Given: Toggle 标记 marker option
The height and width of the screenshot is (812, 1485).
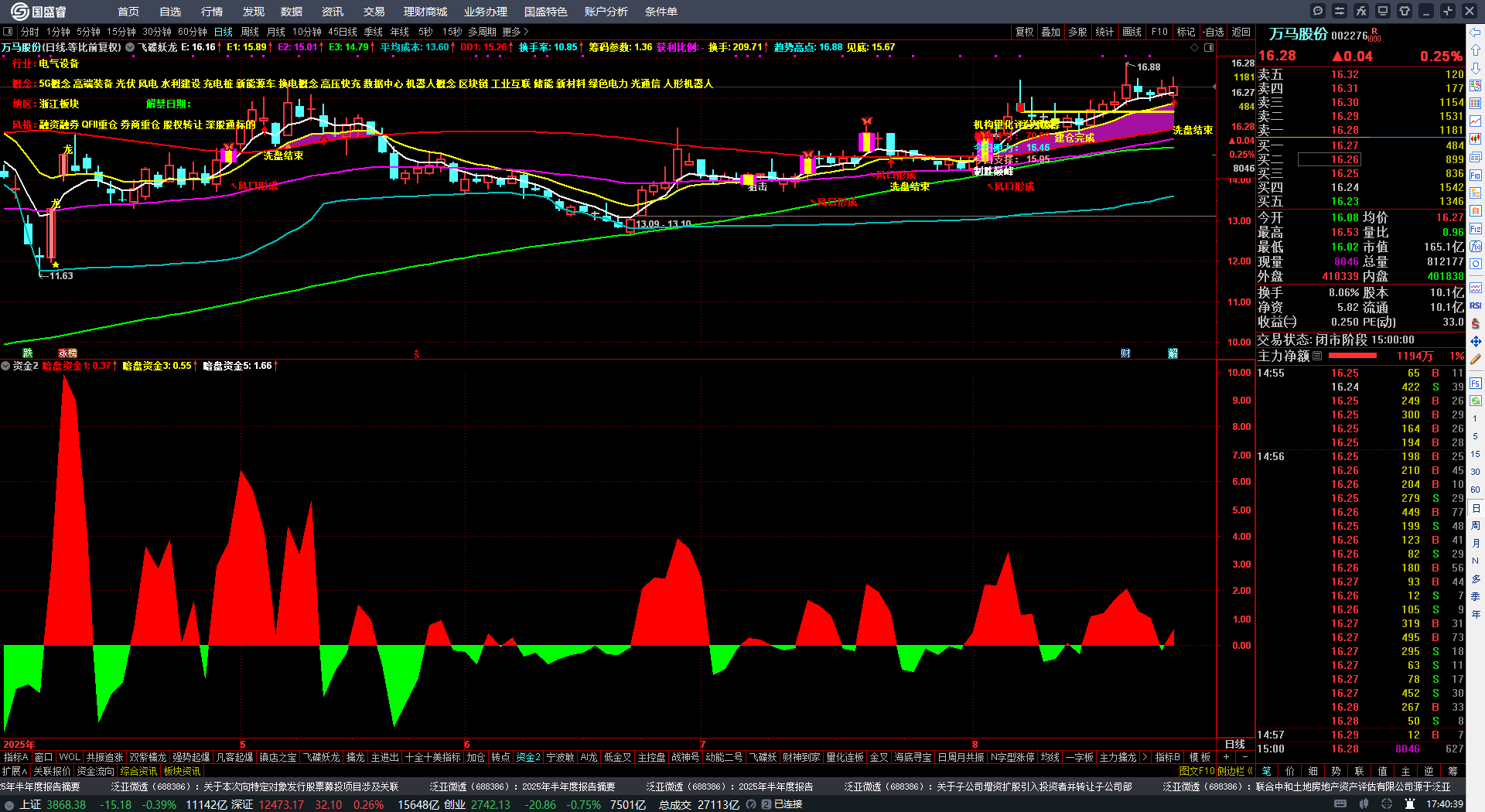Looking at the screenshot, I should [1186, 32].
